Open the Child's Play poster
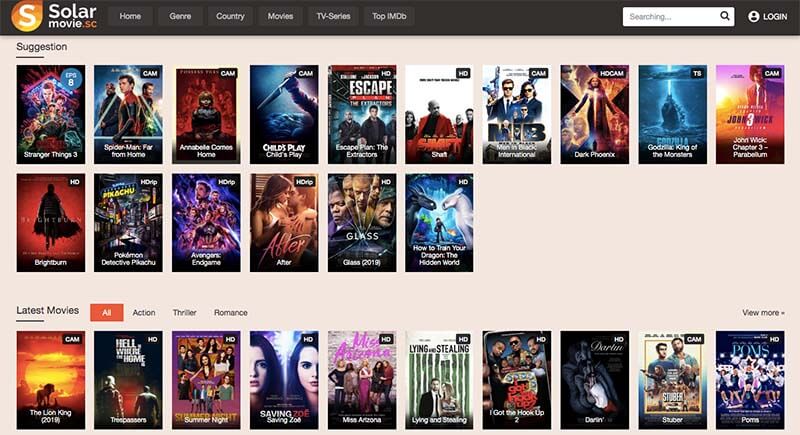The width and height of the screenshot is (800, 435). [x=284, y=114]
